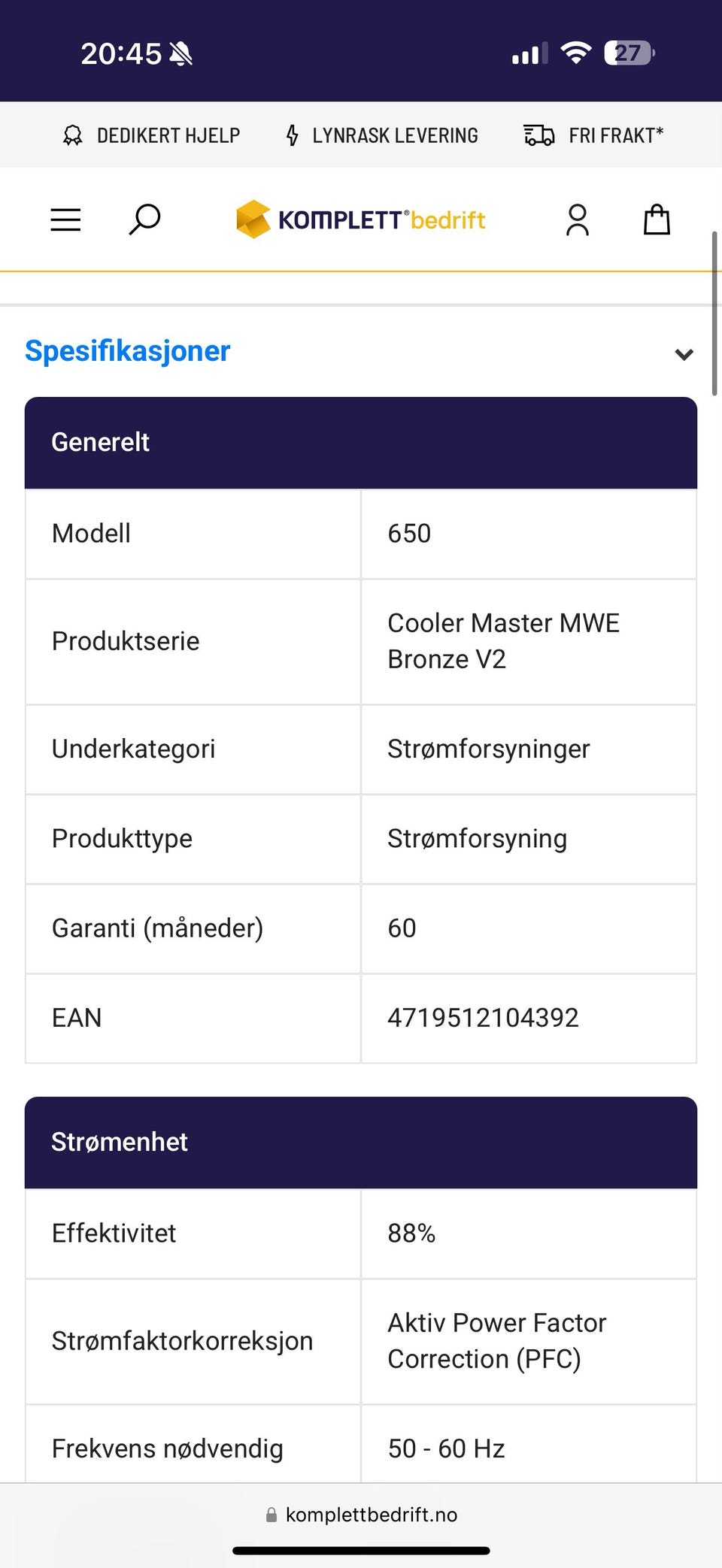722x1568 pixels.
Task: Tap the lightning bolt delivery icon
Action: coord(293,135)
